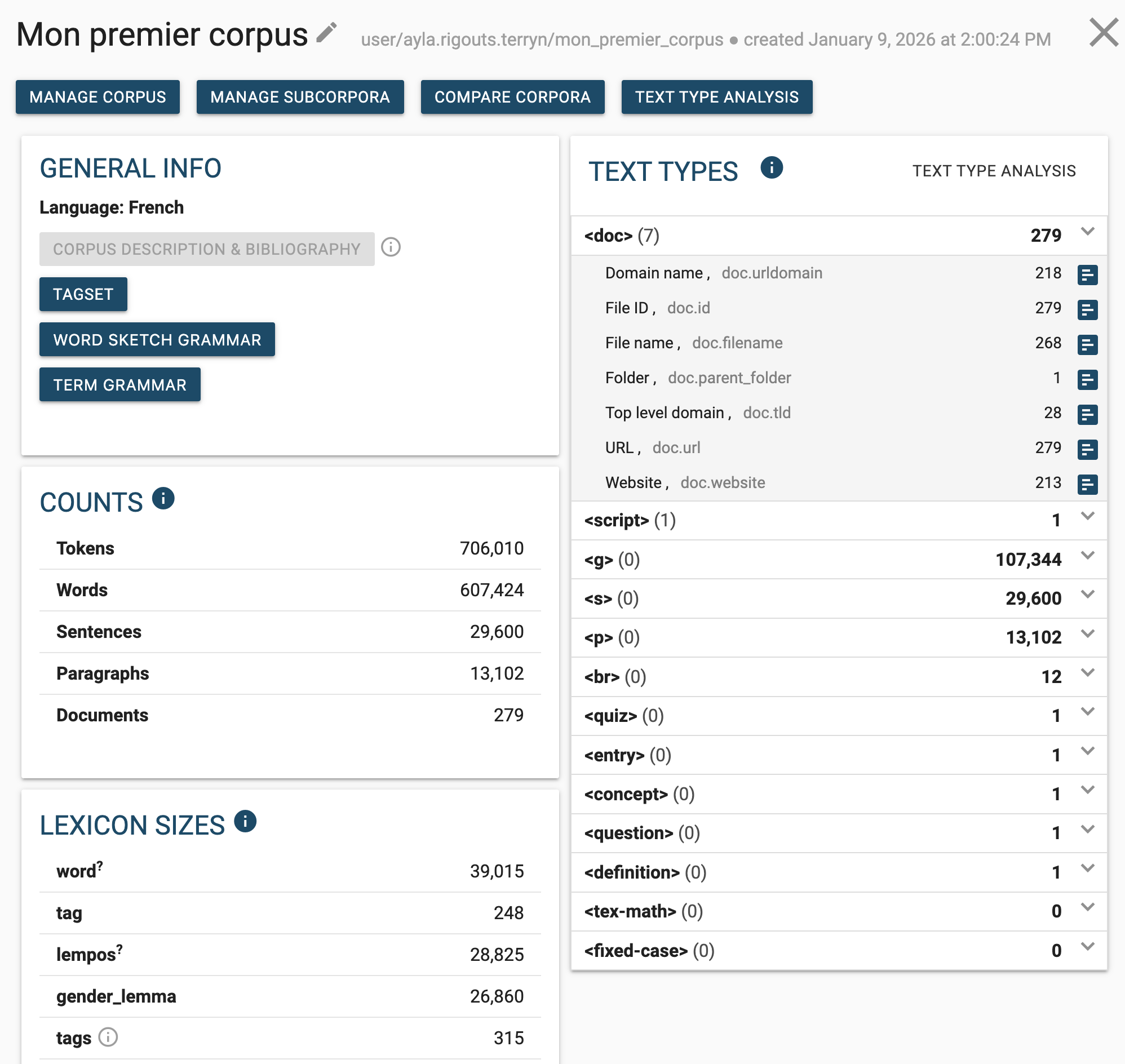Open value list icon for Website row

[1088, 484]
